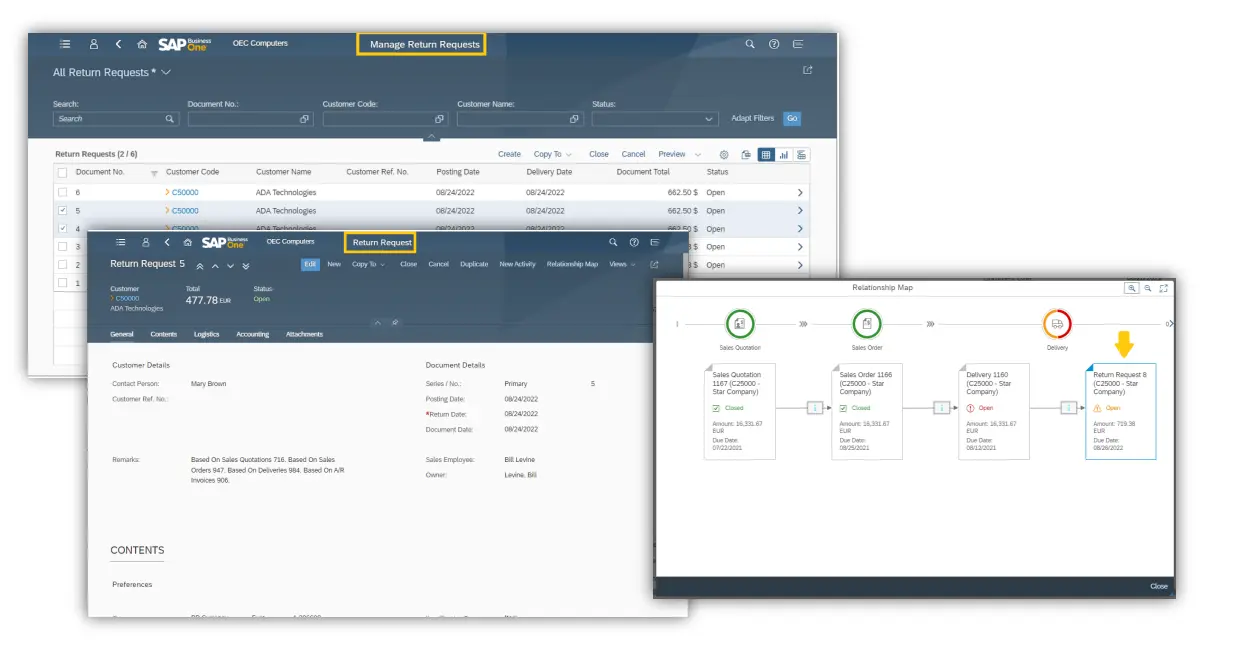Click Go button in filter bar
Viewport: 1246px width, 648px height.
point(792,118)
